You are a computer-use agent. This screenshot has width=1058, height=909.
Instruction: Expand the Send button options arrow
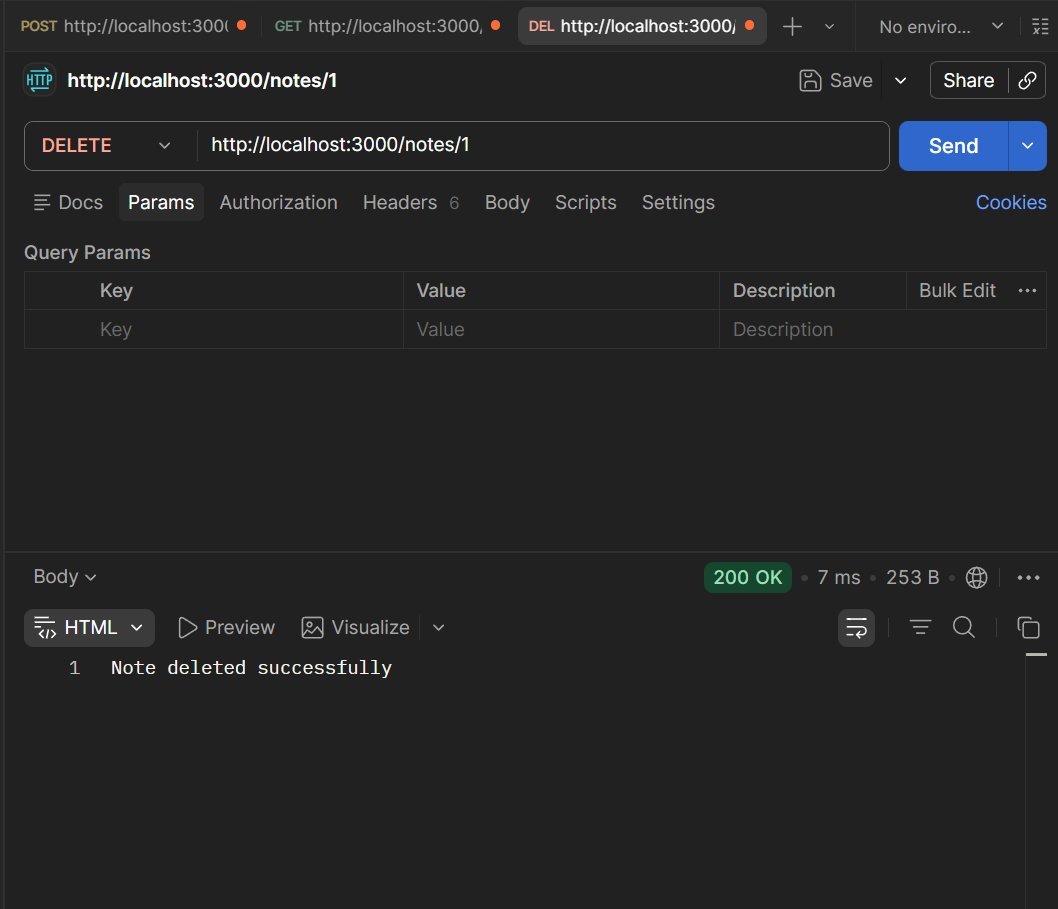tap(1027, 146)
